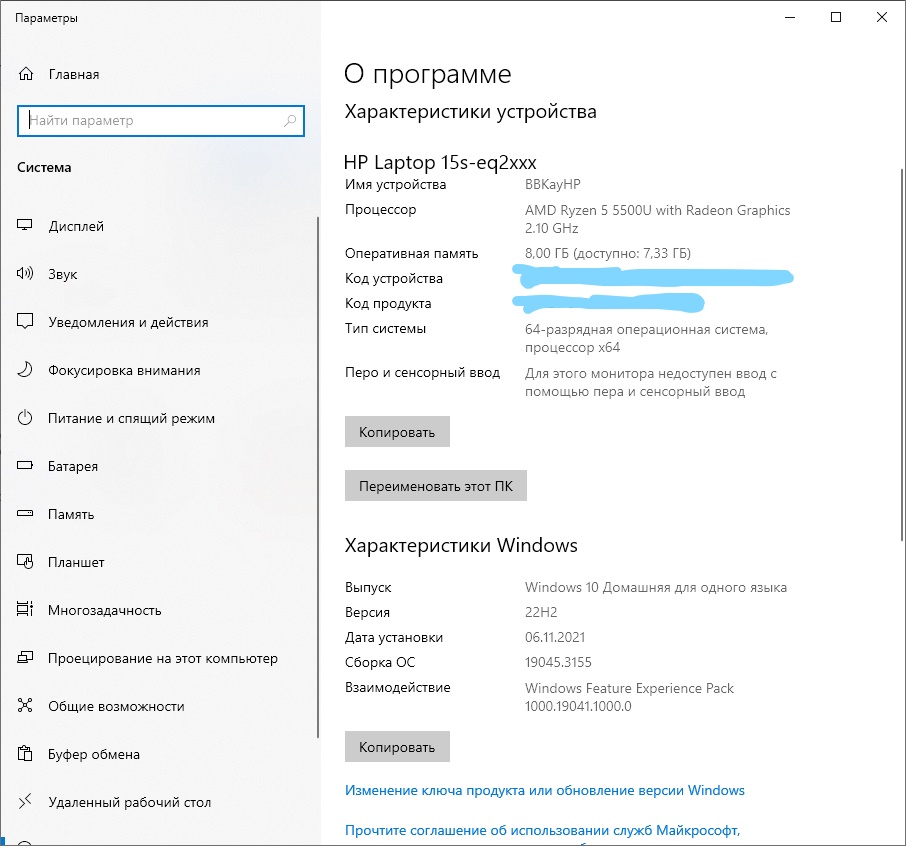Select the AMD Ryzen 5 5500U processor text
906x846 pixels.
click(x=658, y=219)
